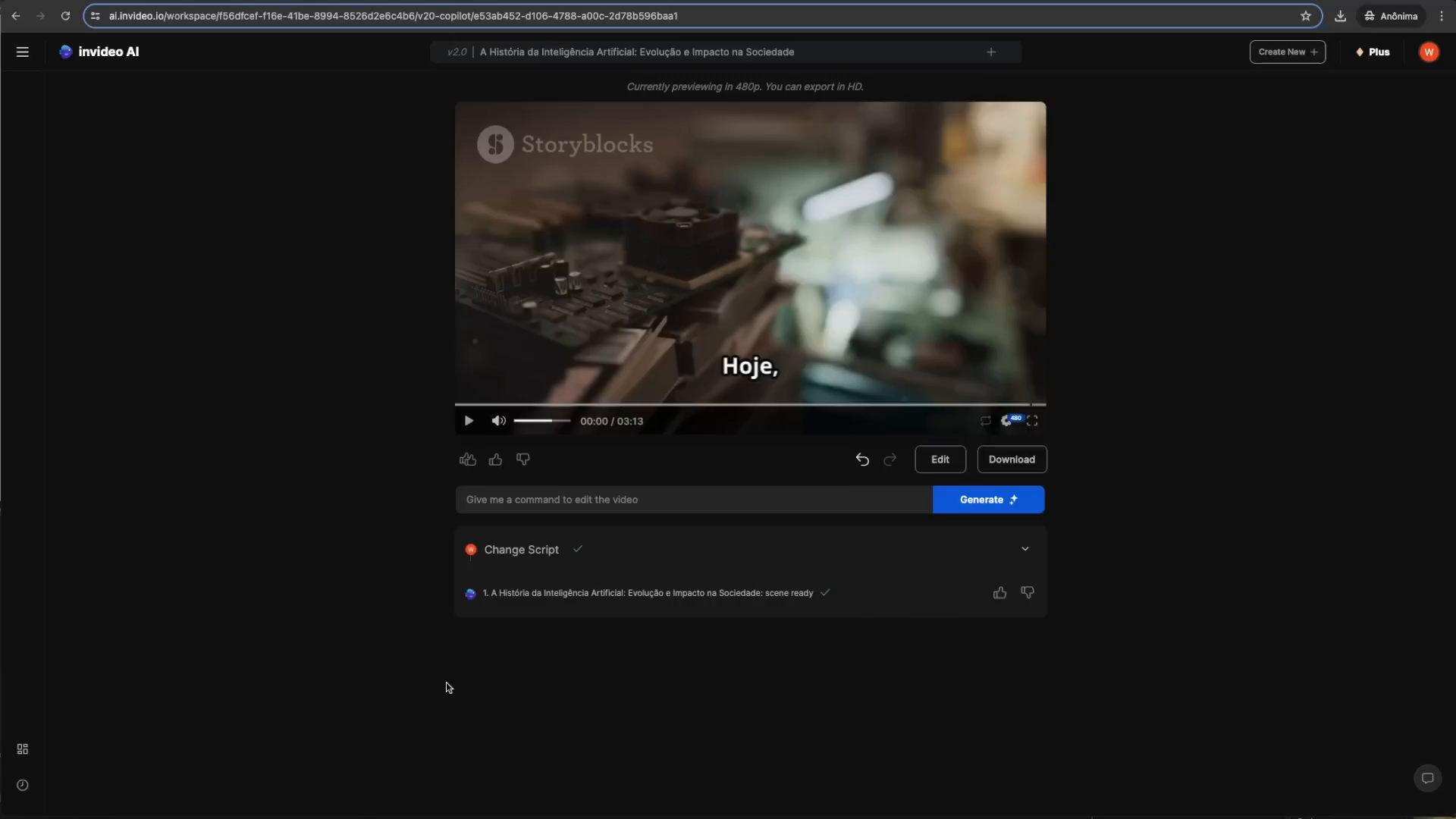Enable video loop playback
The image size is (1456, 819).
985,420
